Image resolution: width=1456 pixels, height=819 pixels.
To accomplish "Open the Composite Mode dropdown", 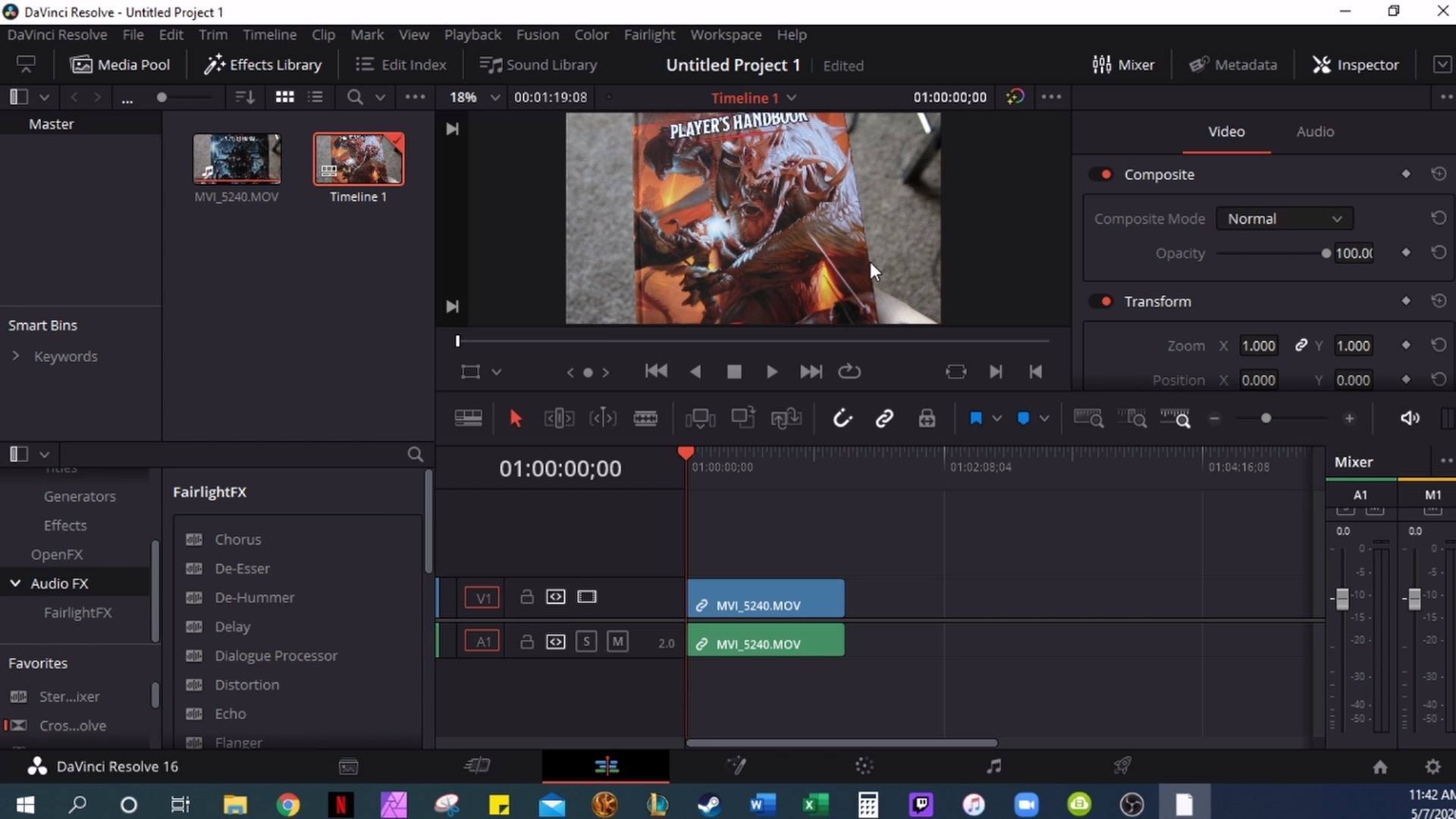I will click(1285, 219).
